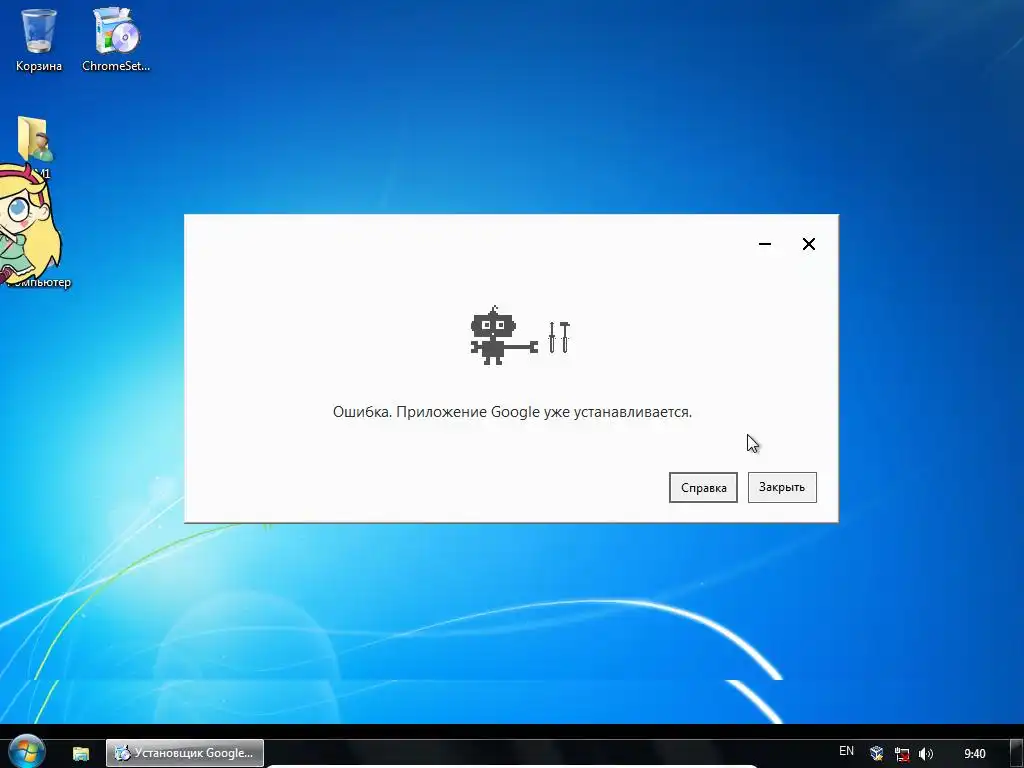Image resolution: width=1024 pixels, height=768 pixels.
Task: Minimize the Google installer dialog
Action: pos(765,244)
